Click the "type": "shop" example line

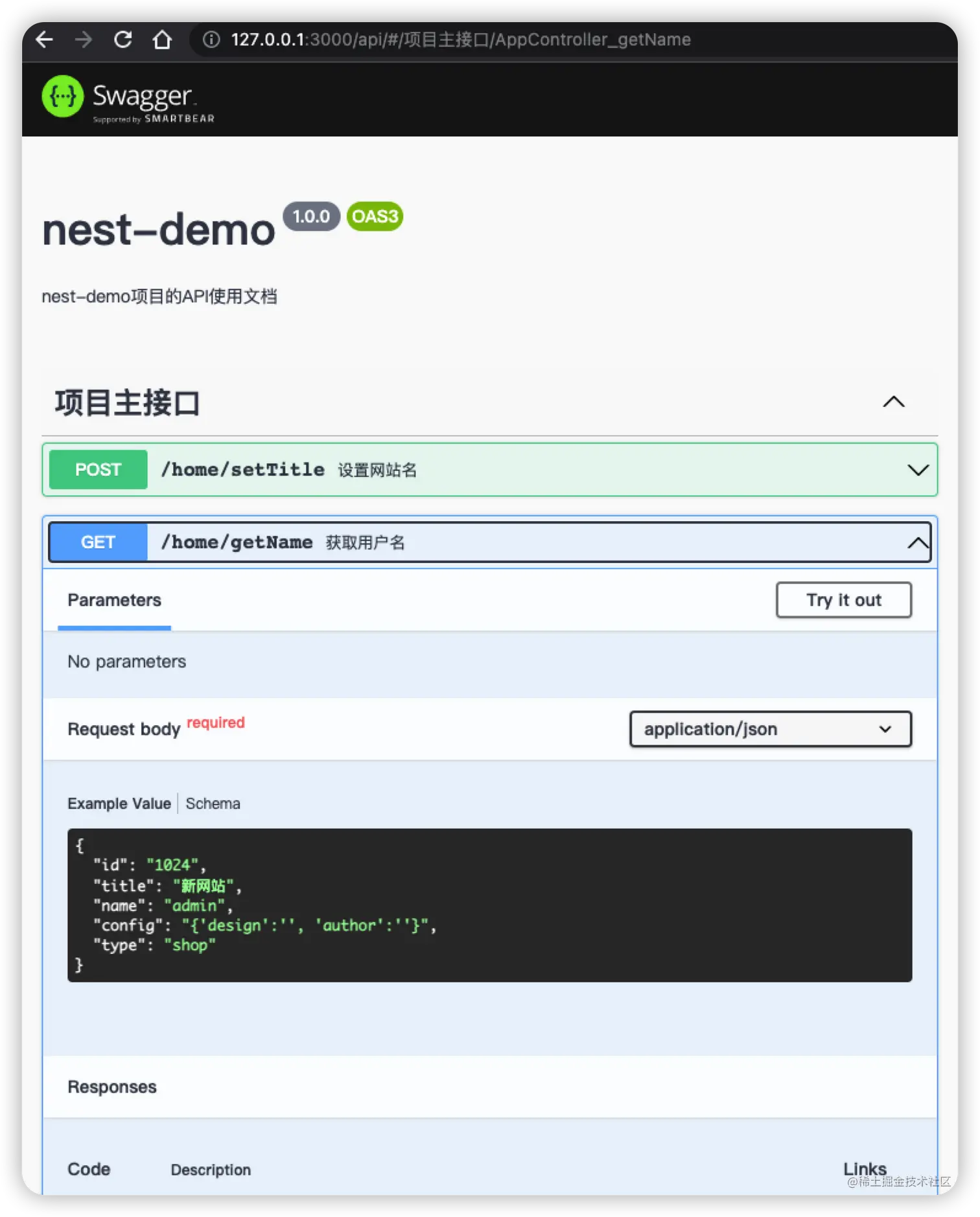[x=154, y=945]
